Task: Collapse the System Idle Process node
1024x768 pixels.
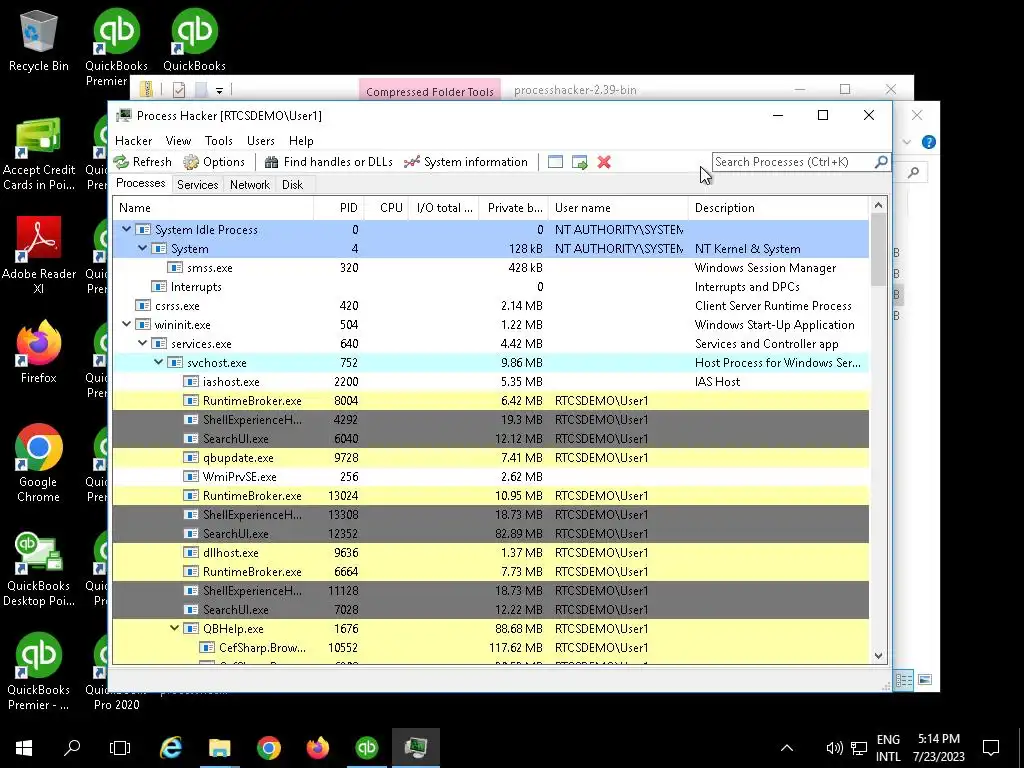Action: point(127,229)
